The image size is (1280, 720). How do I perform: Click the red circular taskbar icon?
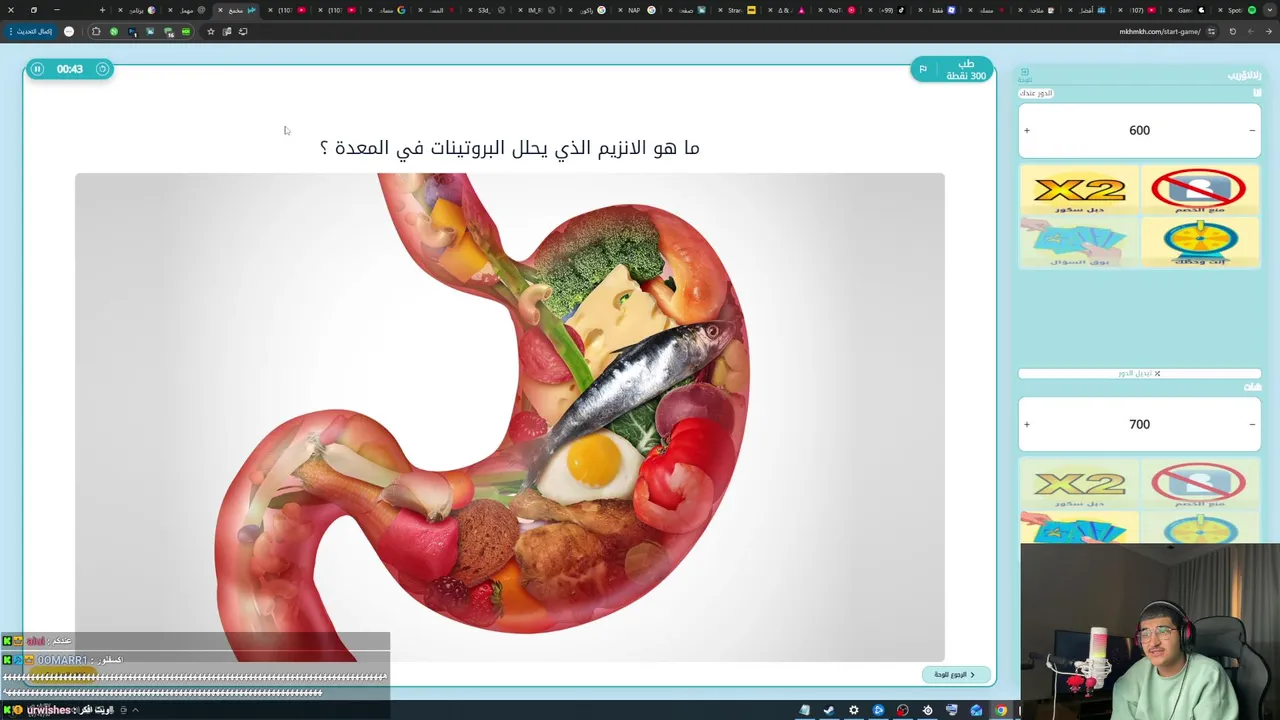click(903, 710)
